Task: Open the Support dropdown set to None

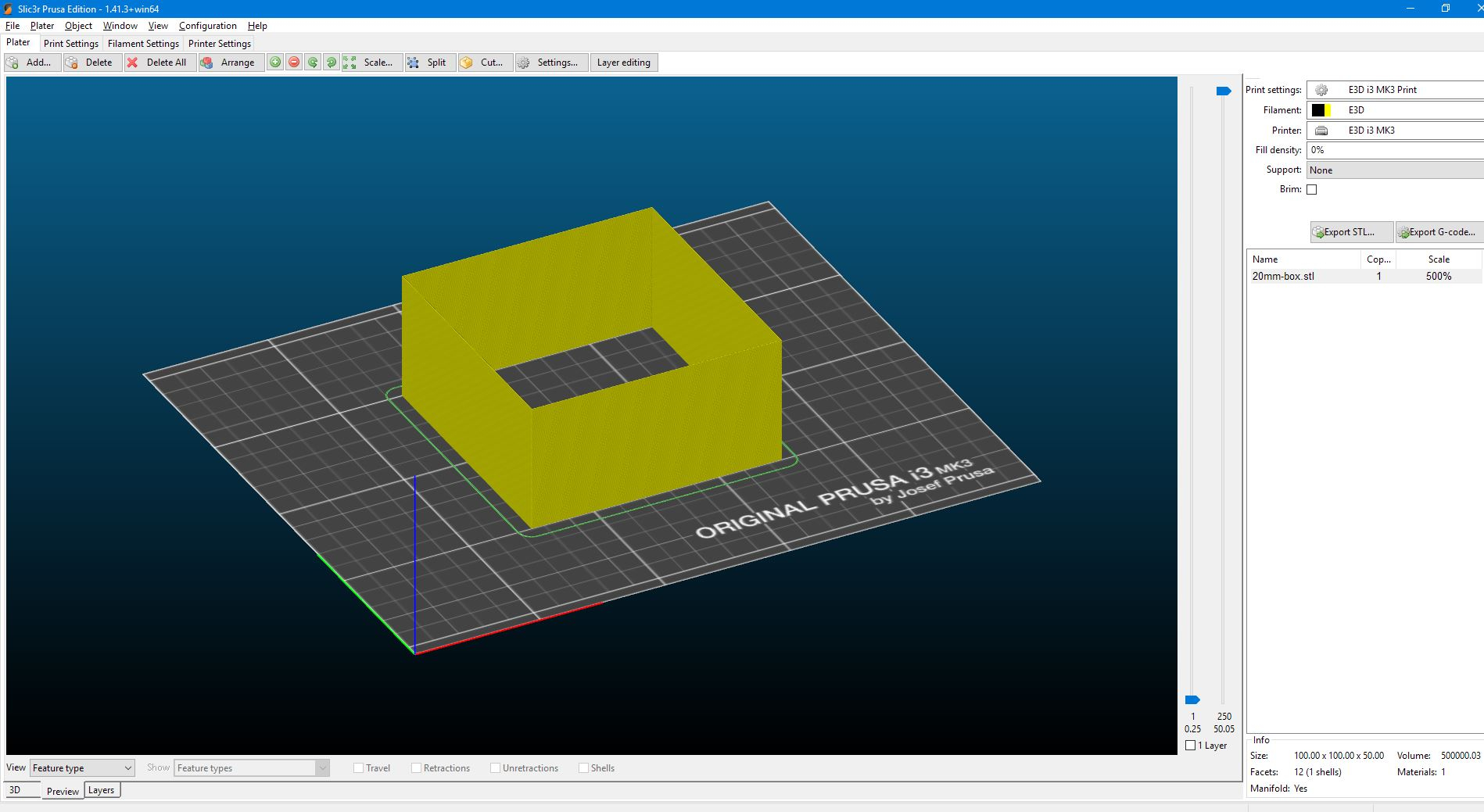Action: coord(1395,170)
